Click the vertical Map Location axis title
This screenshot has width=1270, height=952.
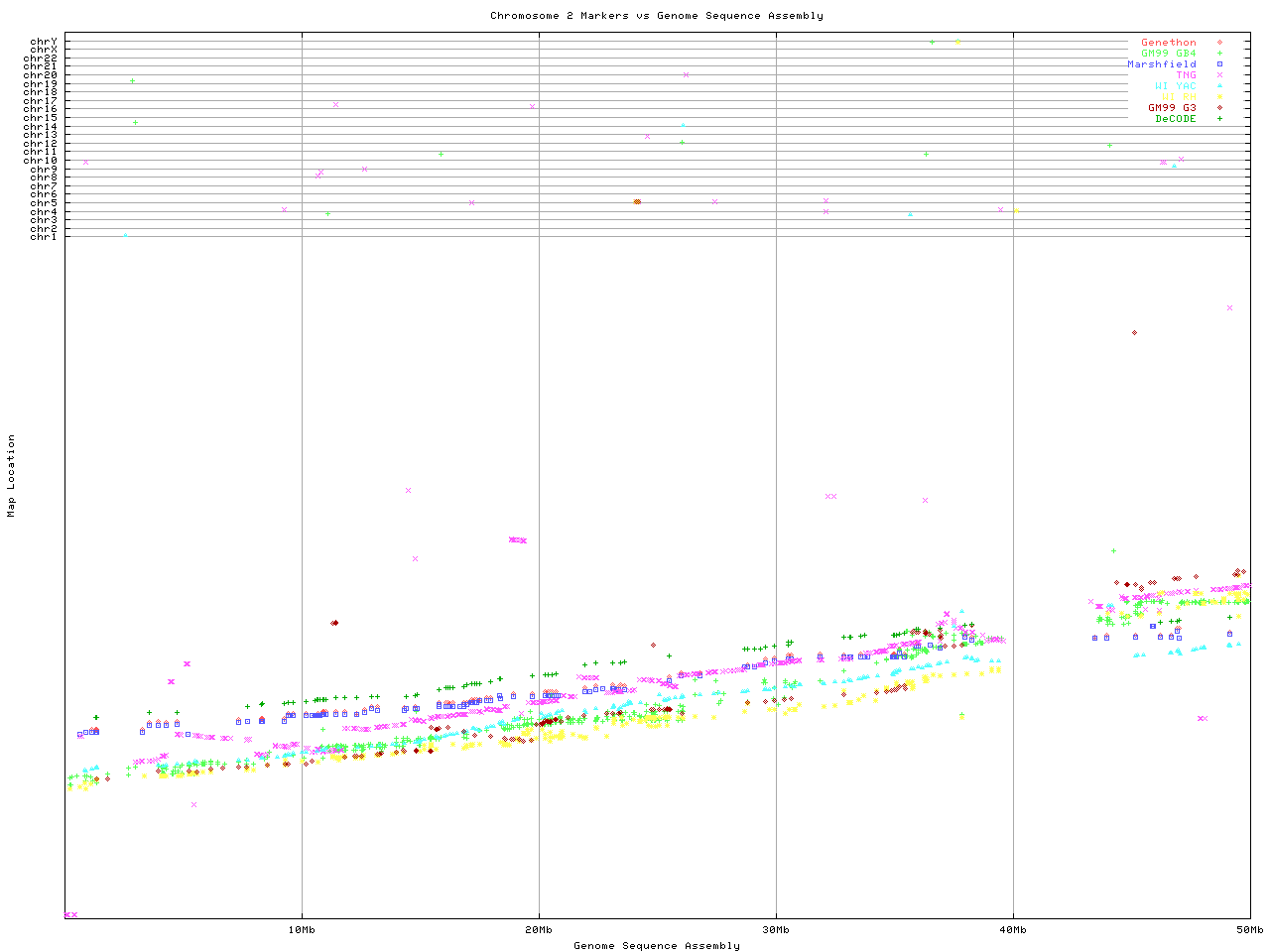click(12, 476)
